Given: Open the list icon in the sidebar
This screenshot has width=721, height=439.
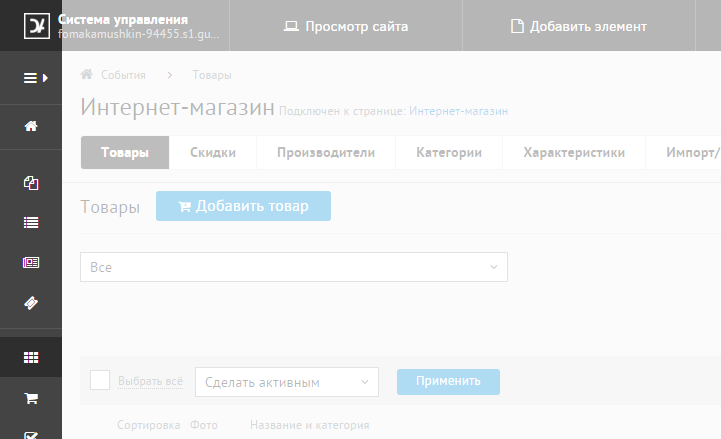Looking at the screenshot, I should [31, 223].
